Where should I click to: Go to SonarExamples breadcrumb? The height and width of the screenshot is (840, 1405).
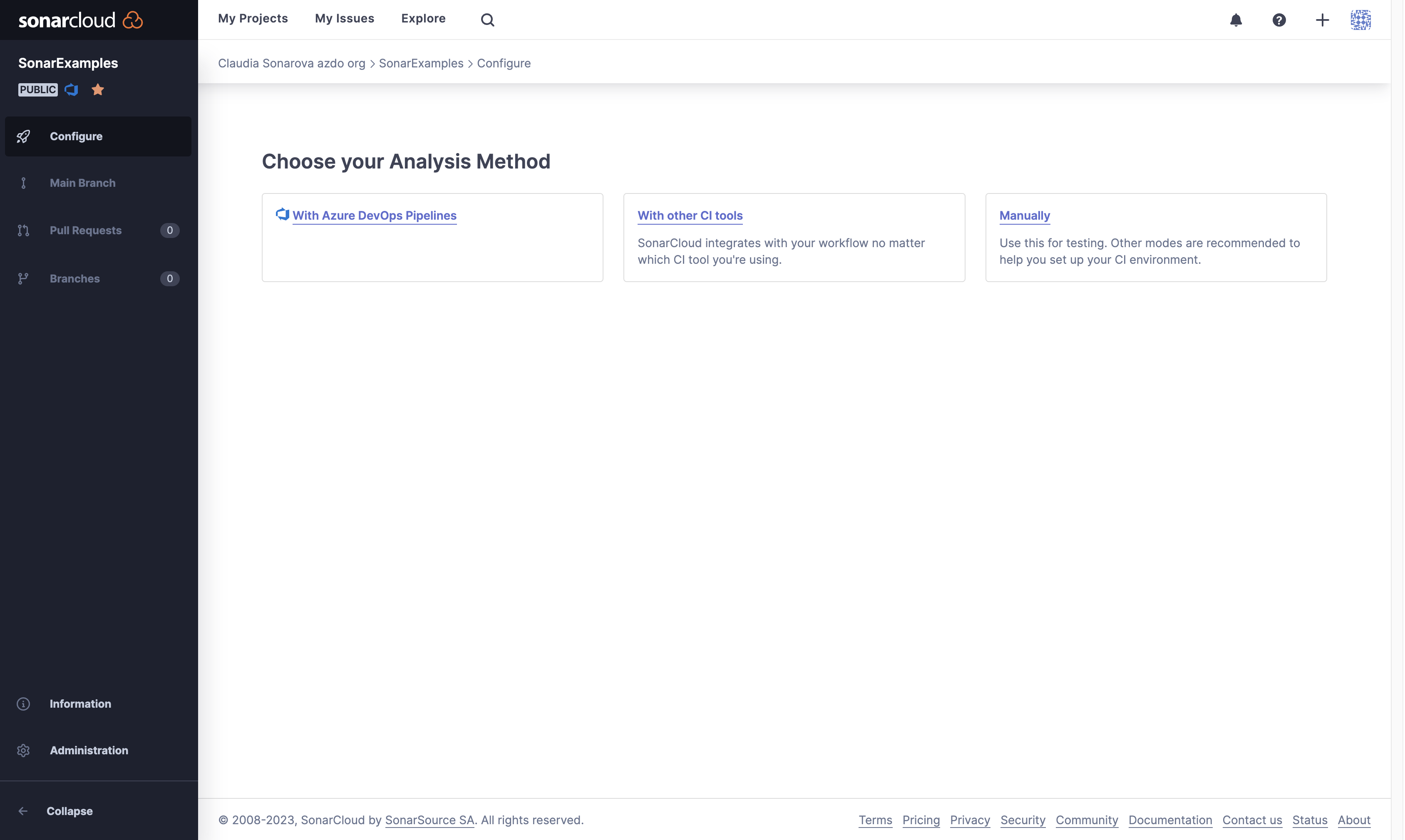click(421, 63)
